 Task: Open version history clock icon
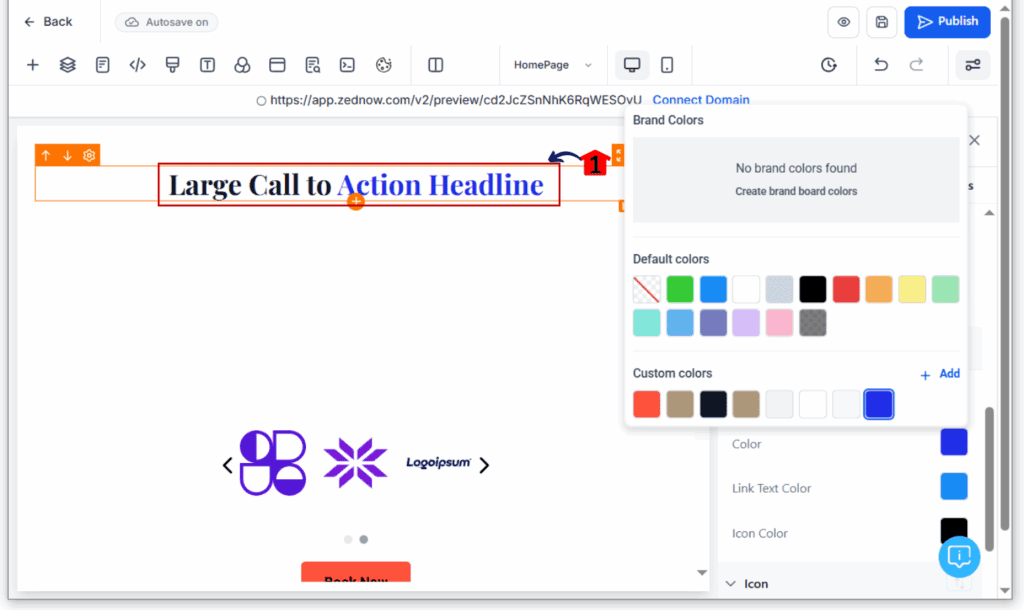(x=829, y=65)
